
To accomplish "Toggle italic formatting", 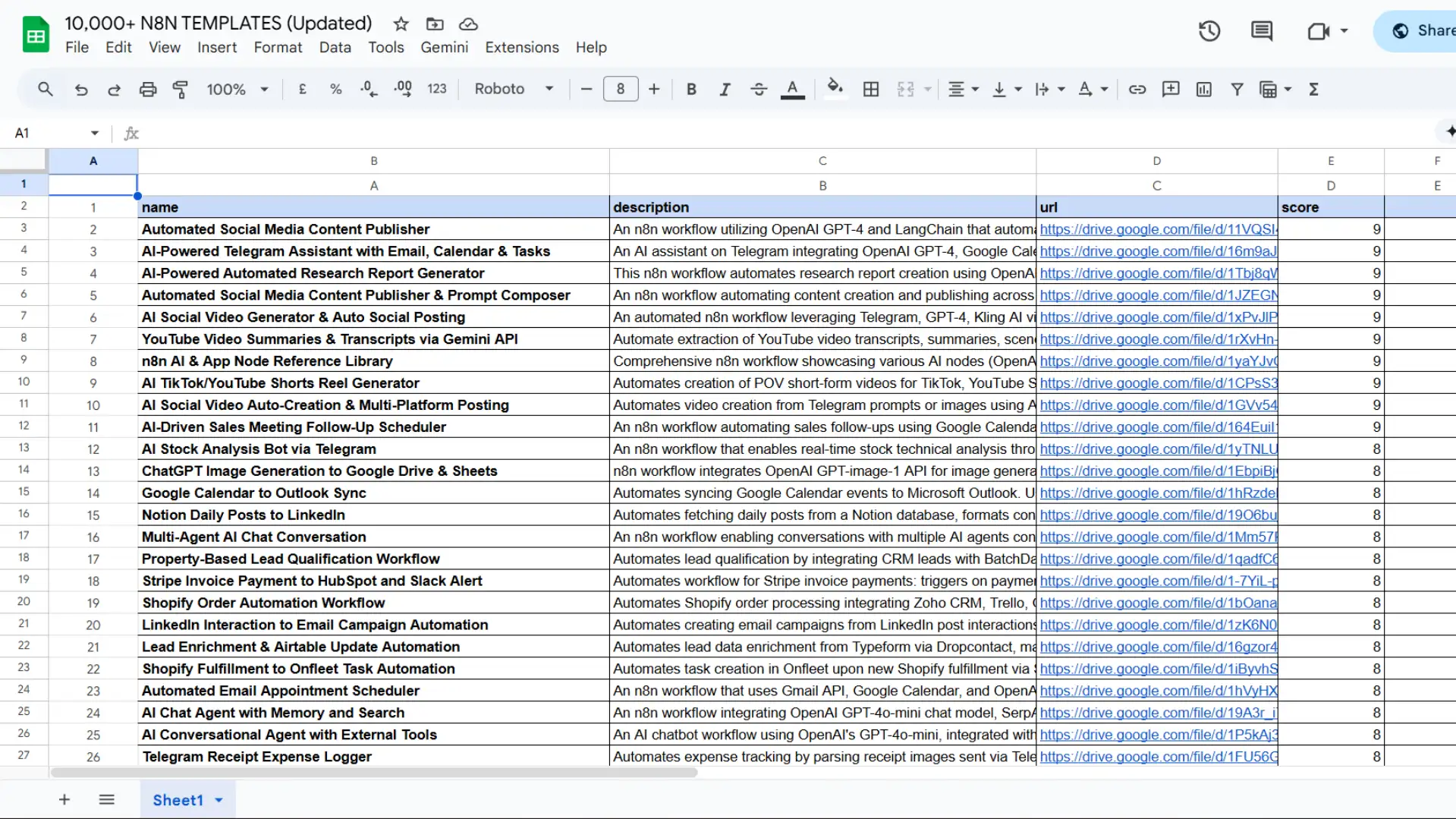I will (724, 89).
